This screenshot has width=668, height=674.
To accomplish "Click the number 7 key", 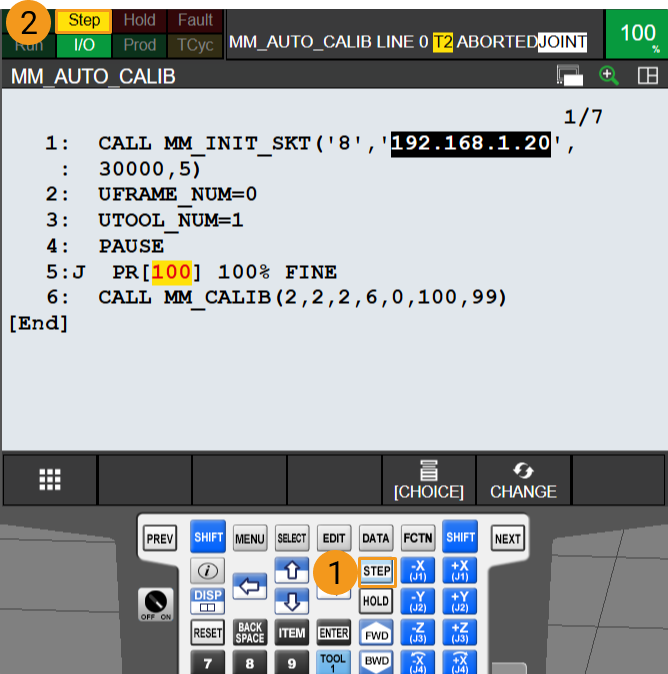I will tap(208, 662).
